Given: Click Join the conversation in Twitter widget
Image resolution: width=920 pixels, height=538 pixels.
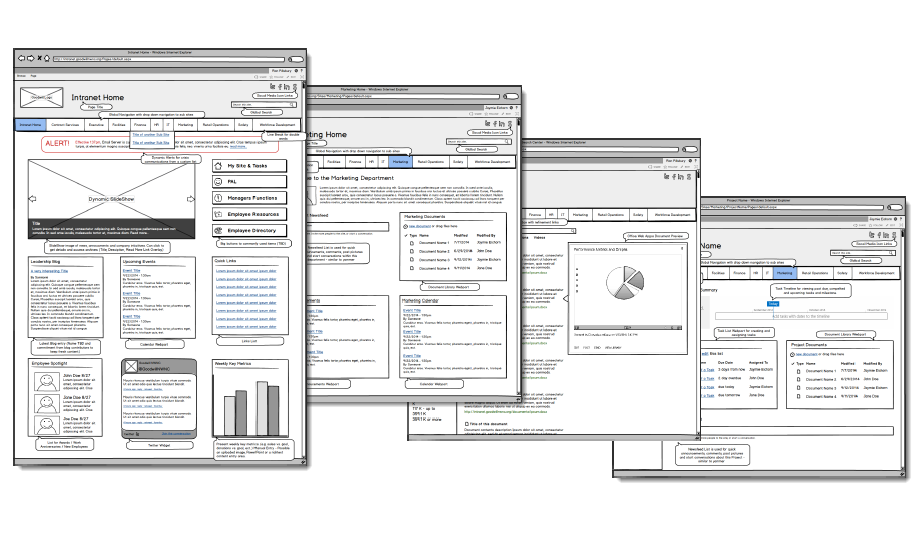Looking at the screenshot, I should point(176,434).
